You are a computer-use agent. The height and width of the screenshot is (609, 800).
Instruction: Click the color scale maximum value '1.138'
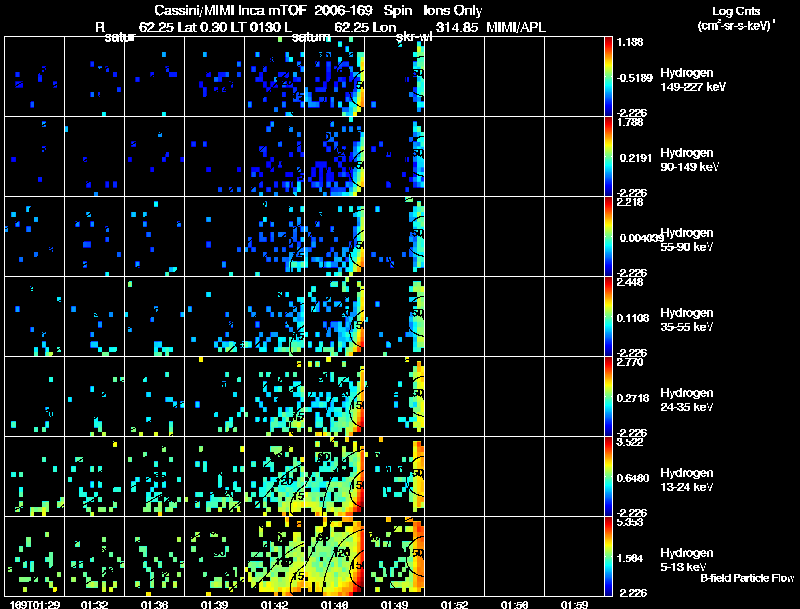631,42
